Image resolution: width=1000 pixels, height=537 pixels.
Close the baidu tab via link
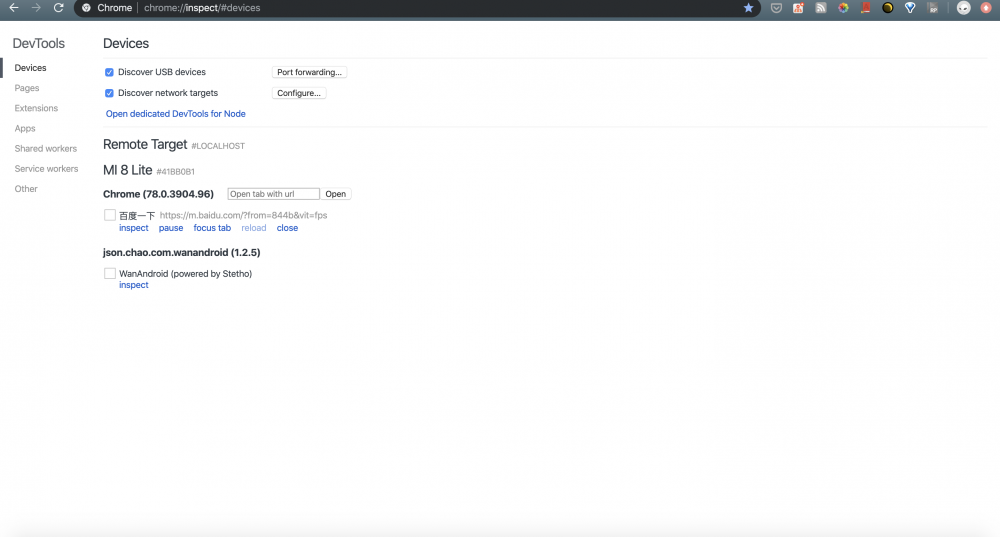(x=287, y=228)
